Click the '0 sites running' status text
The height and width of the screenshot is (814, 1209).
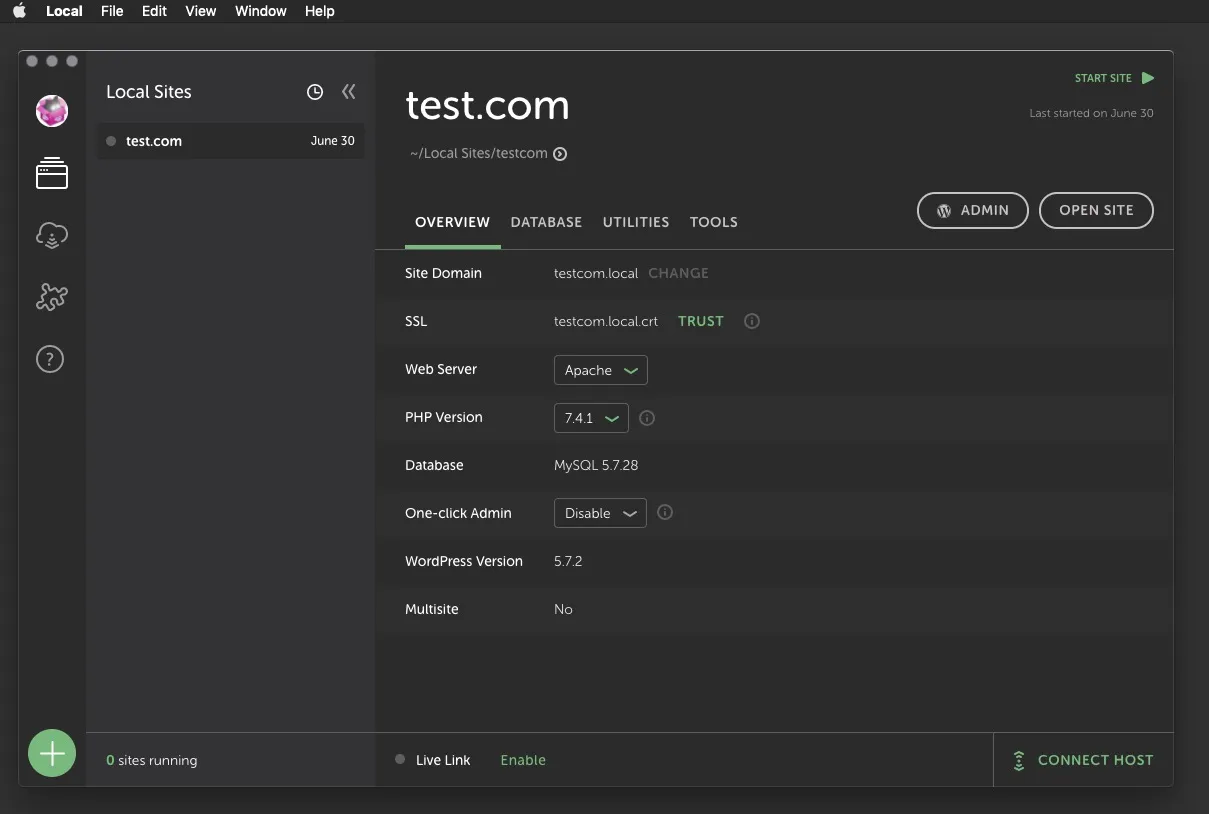[152, 760]
